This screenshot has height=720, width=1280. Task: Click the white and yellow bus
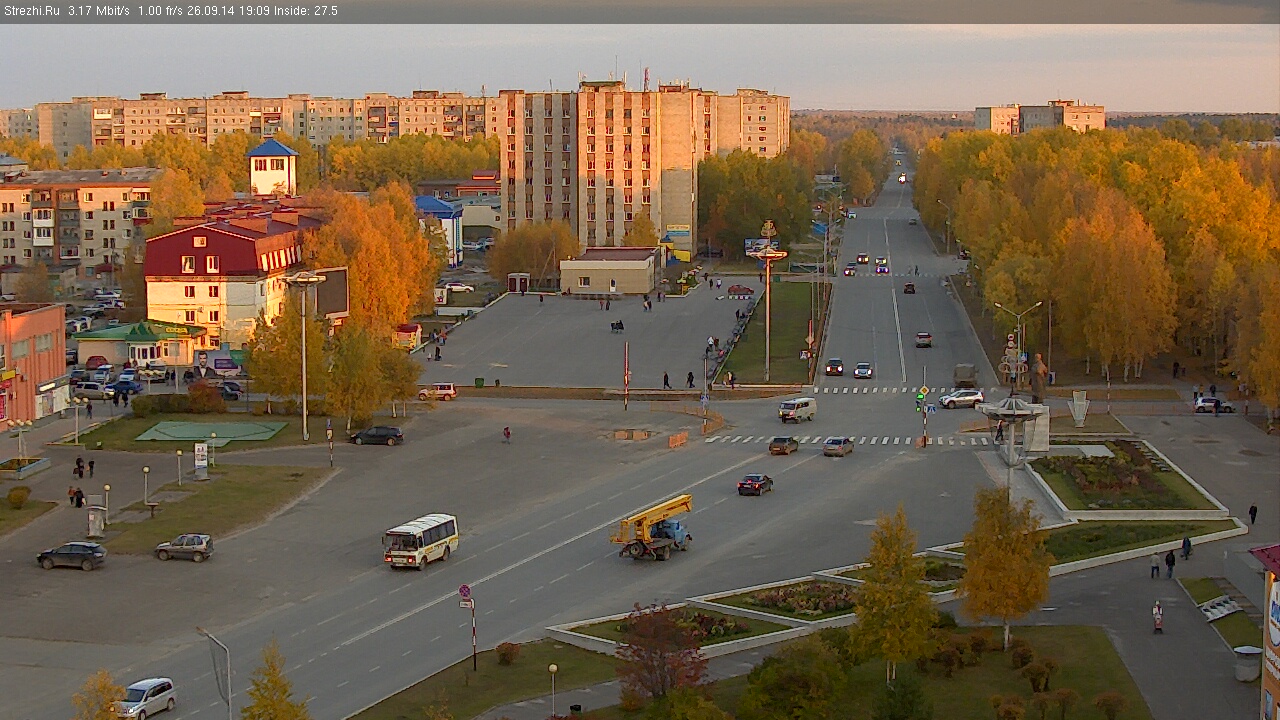pos(421,540)
